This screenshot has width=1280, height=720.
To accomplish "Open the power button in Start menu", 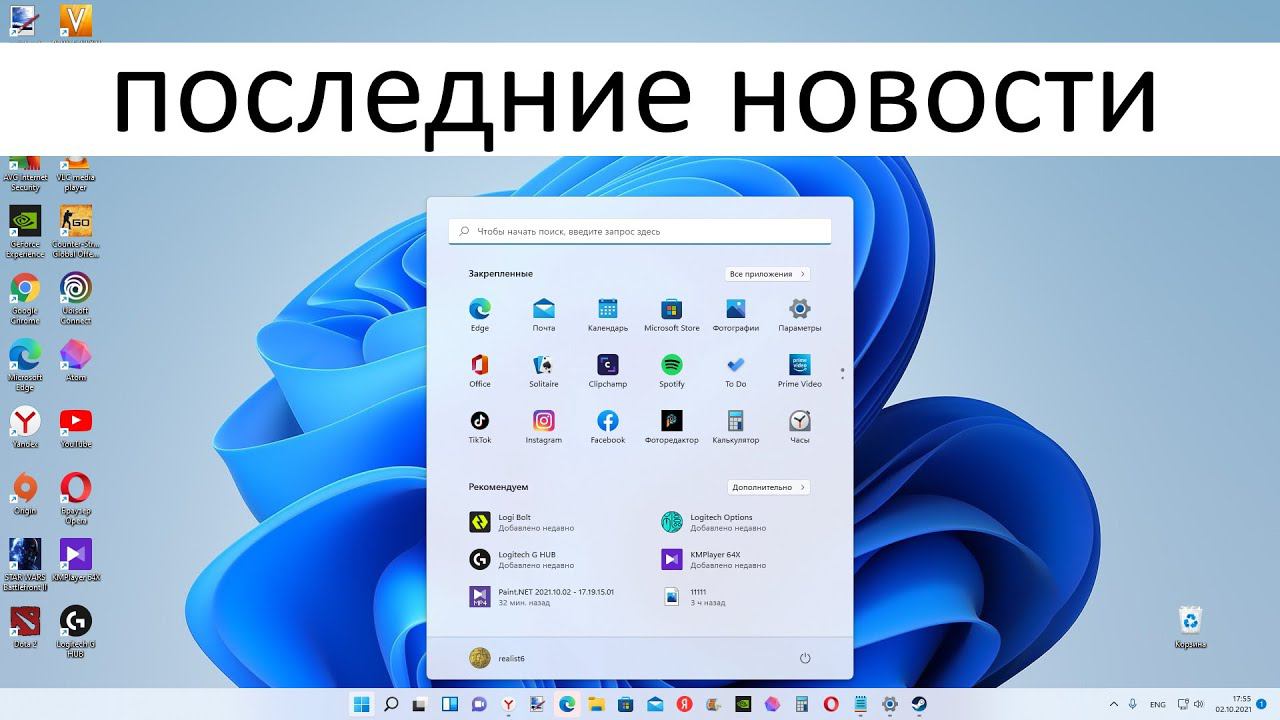I will pyautogui.click(x=805, y=658).
